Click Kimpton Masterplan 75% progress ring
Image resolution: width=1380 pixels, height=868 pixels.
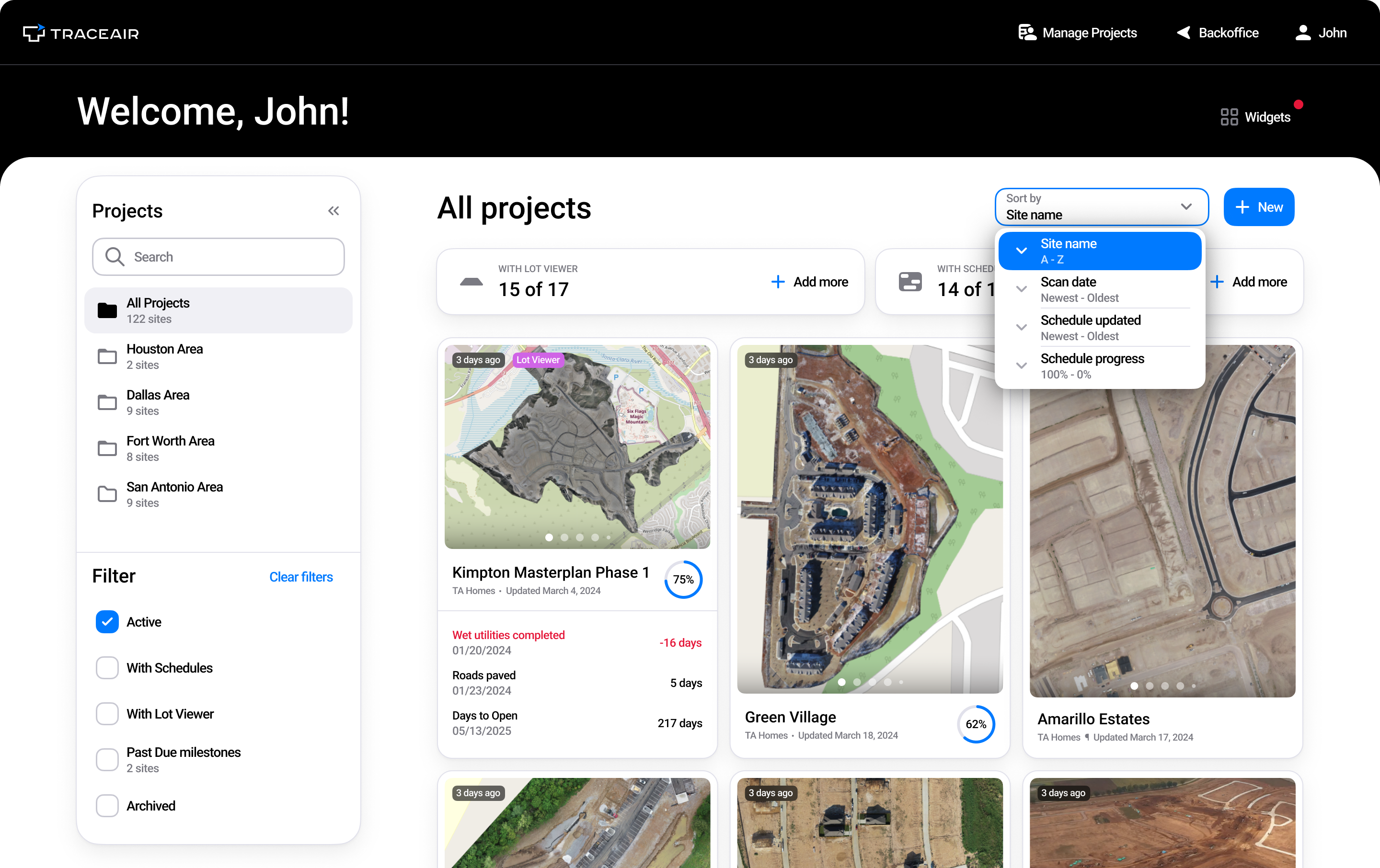tap(683, 579)
